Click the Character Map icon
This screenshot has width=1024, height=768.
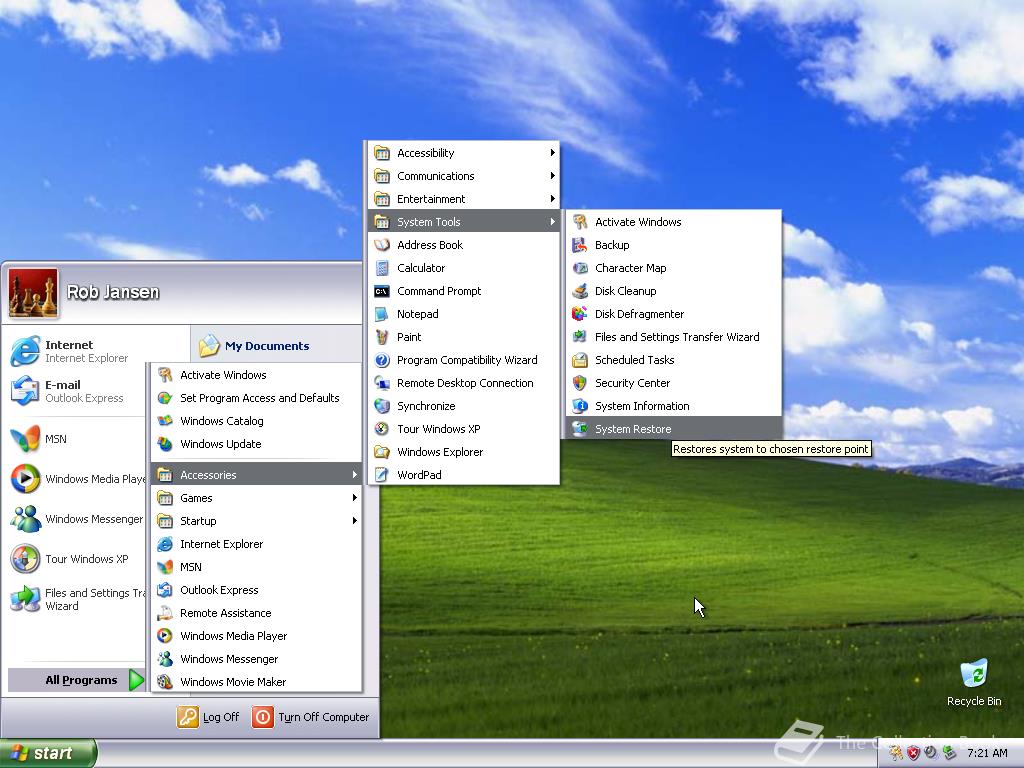click(x=579, y=268)
